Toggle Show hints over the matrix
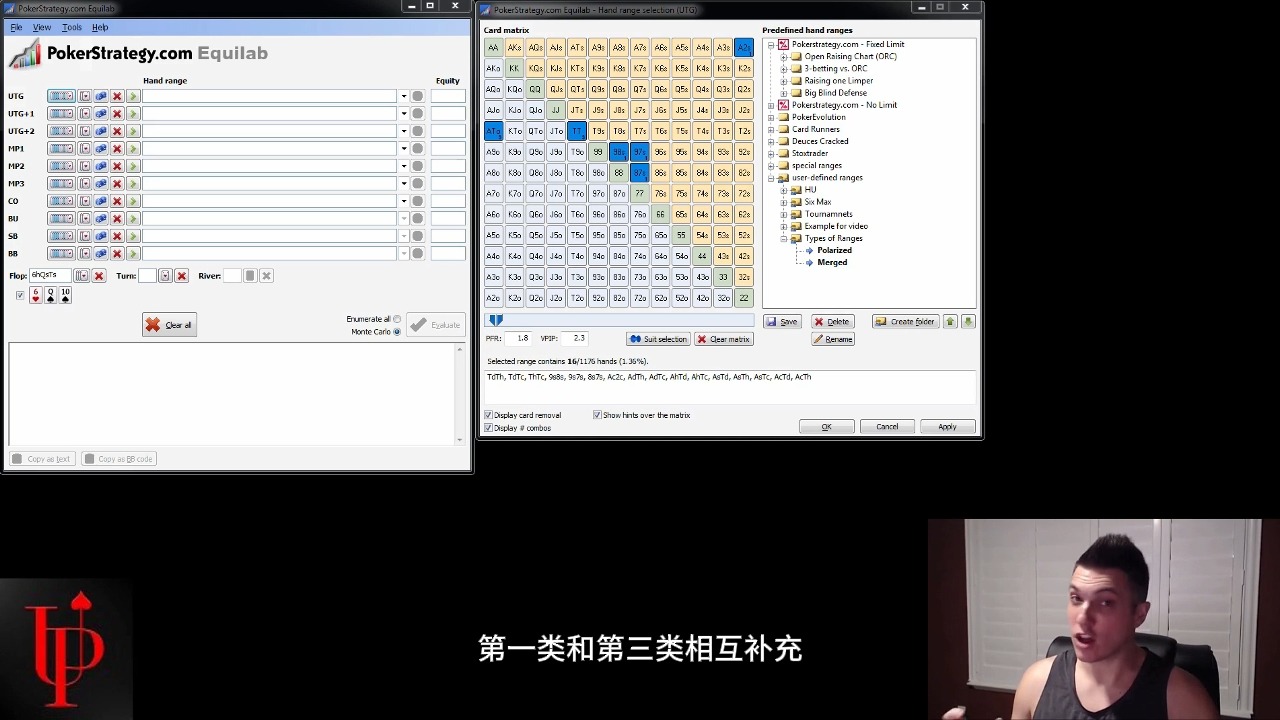Screen dimensions: 1280x720 tap(597, 415)
